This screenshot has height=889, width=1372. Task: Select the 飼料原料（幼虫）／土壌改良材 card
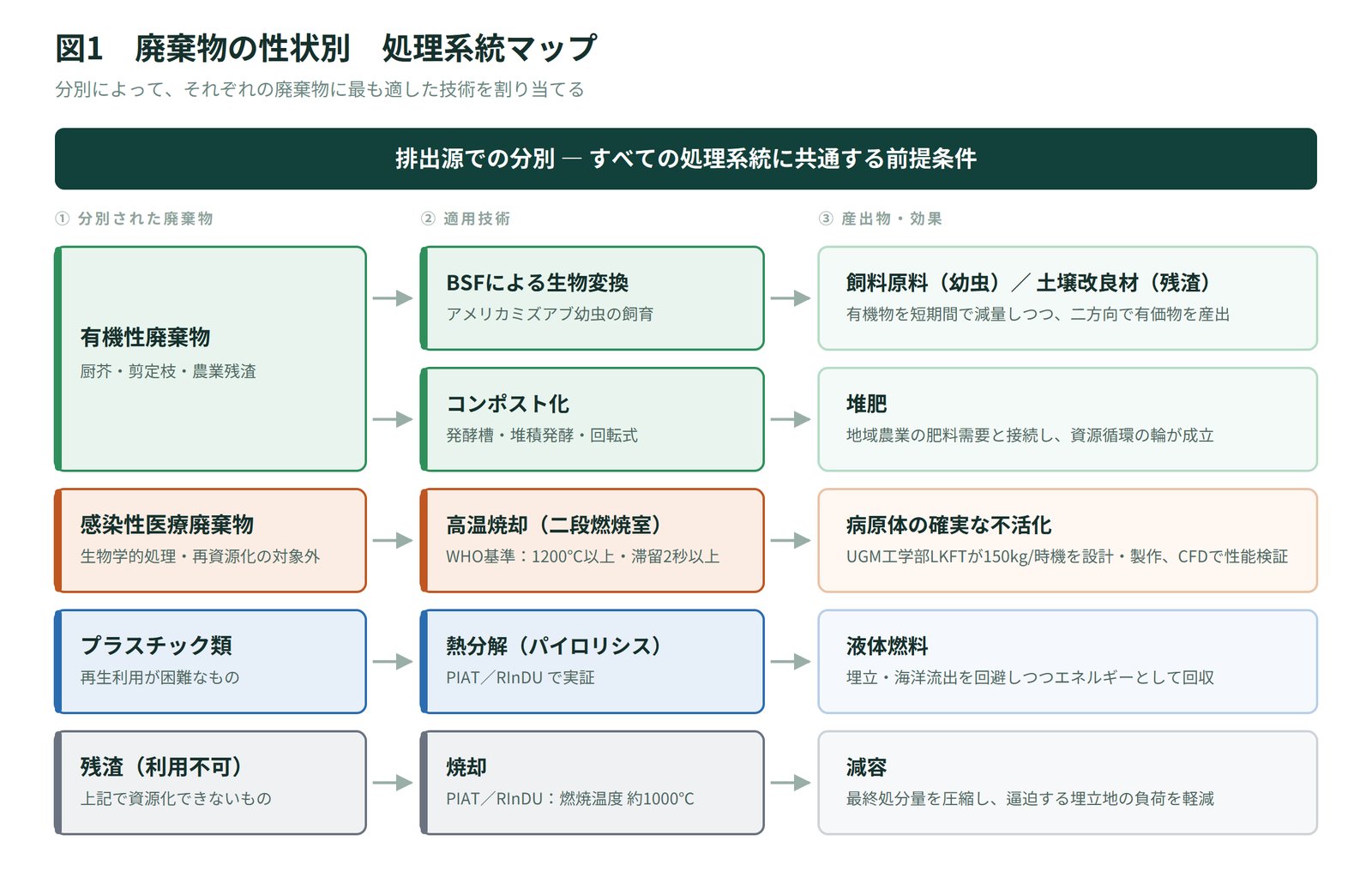tap(1067, 298)
